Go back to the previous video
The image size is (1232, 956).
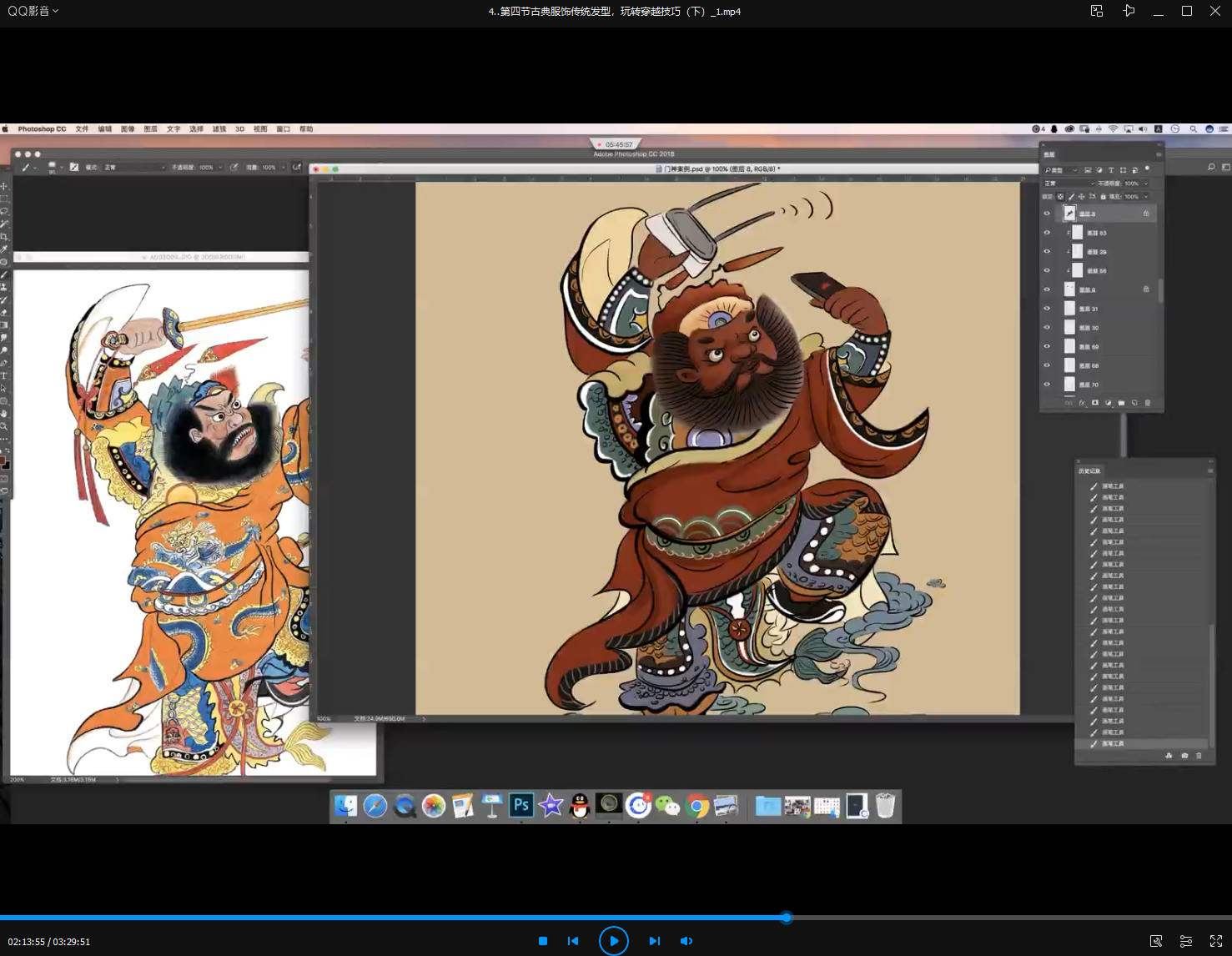point(573,941)
